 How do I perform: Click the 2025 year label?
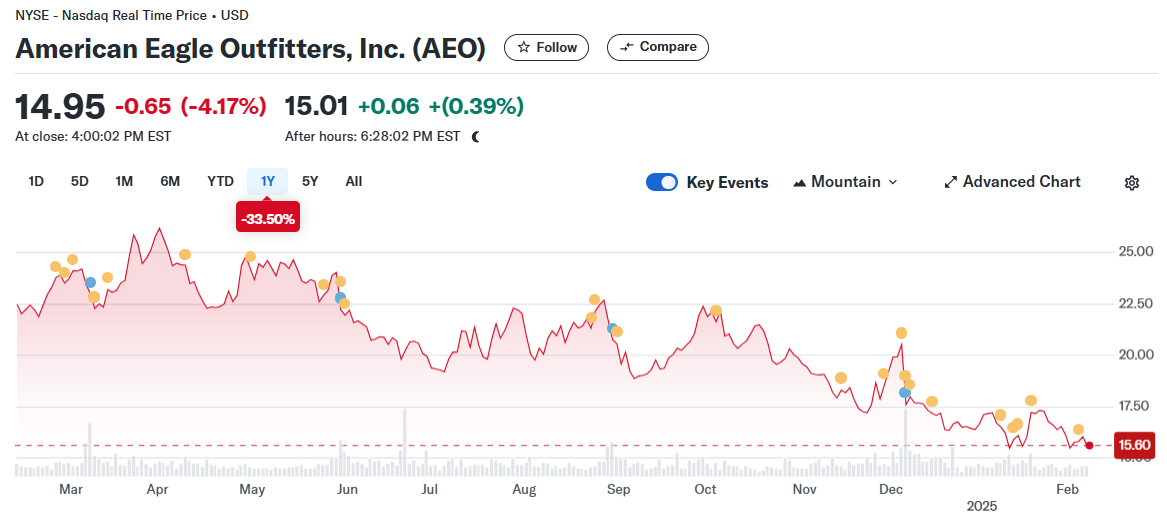point(982,506)
